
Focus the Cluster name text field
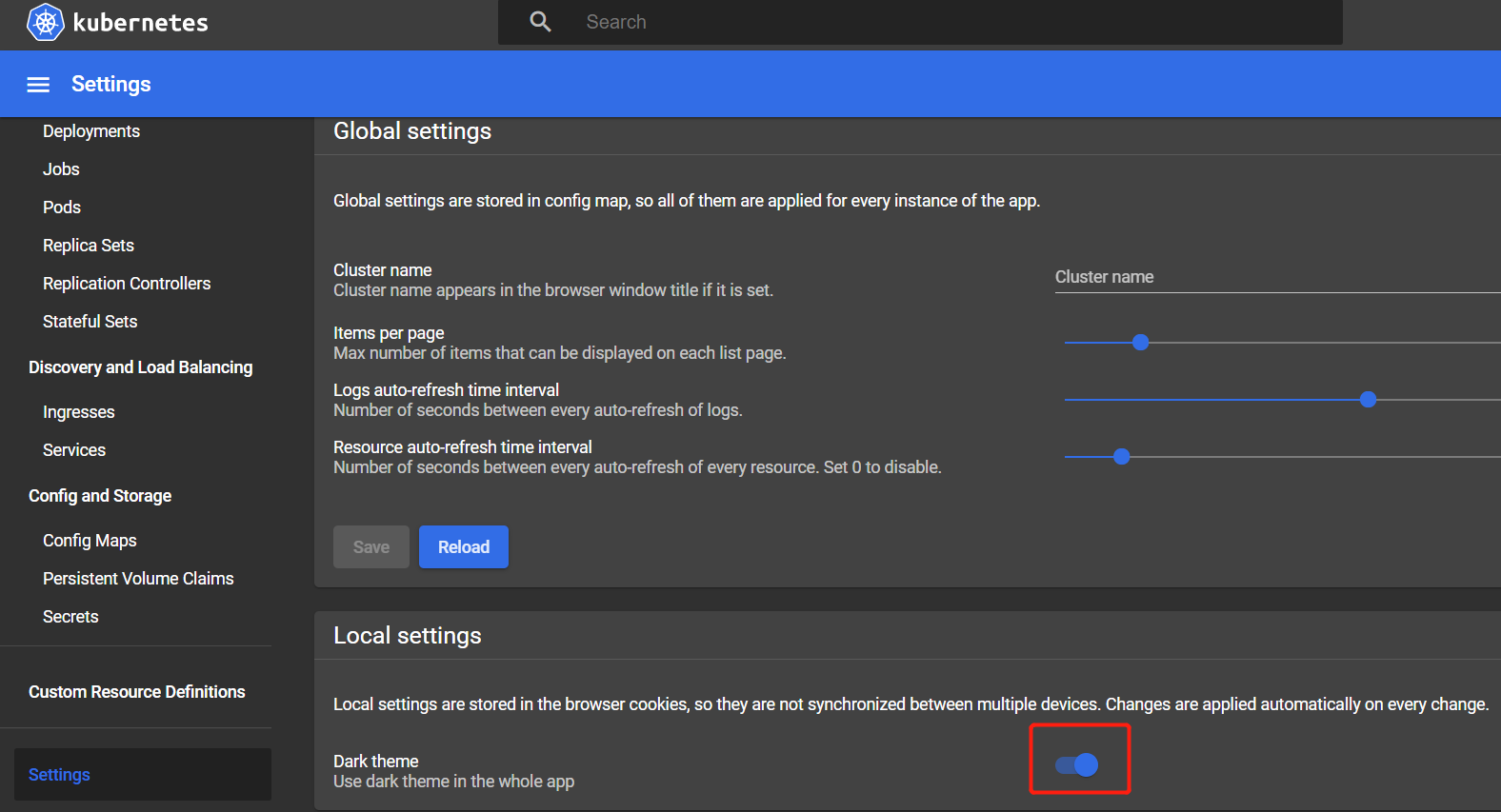point(1276,277)
